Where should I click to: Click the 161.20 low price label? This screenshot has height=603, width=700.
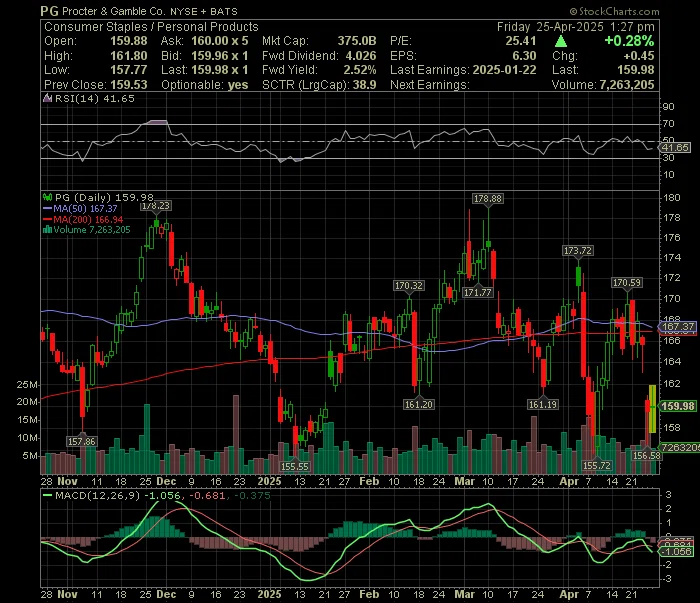(x=418, y=405)
